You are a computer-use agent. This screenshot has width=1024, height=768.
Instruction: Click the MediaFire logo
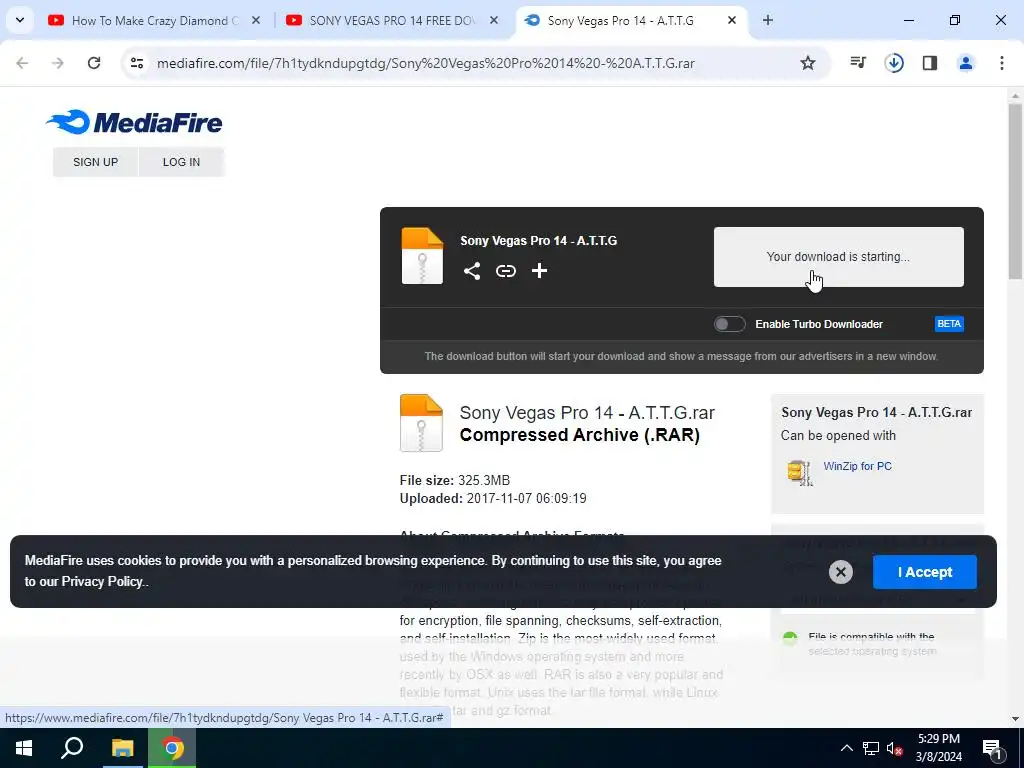pos(134,122)
